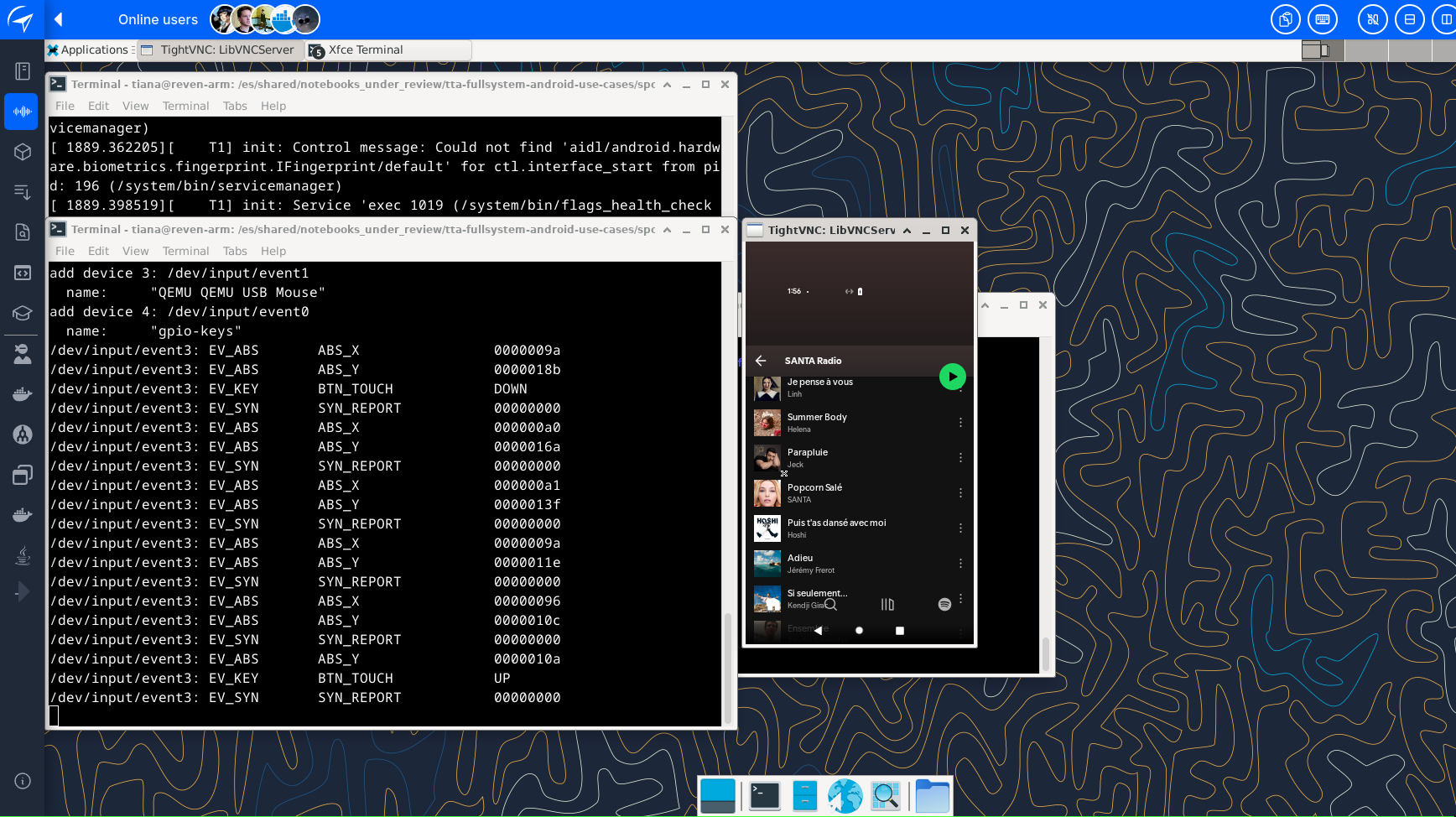This screenshot has width=1456, height=817.
Task: Open the Tabs menu in lower terminal
Action: point(235,251)
